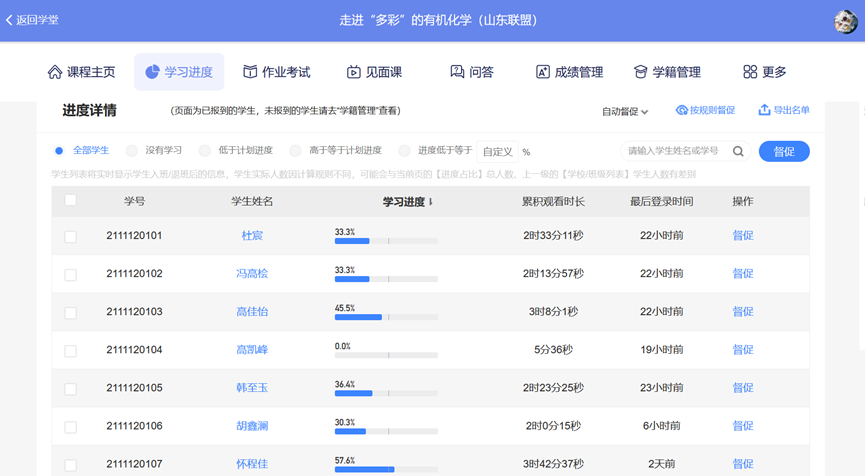The width and height of the screenshot is (865, 476).
Task: Check the box for student 杜宸
Action: tap(70, 237)
